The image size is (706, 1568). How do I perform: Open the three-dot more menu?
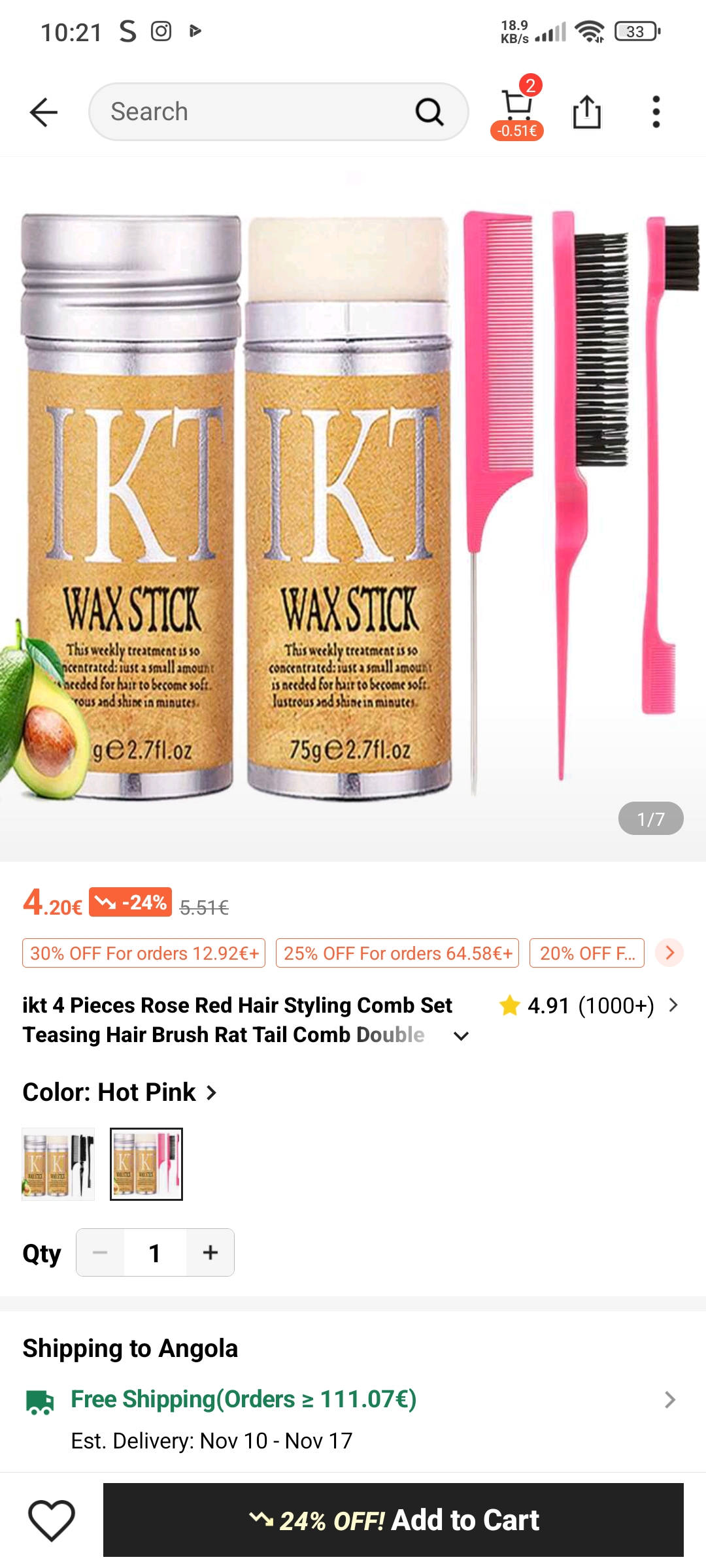[x=656, y=112]
